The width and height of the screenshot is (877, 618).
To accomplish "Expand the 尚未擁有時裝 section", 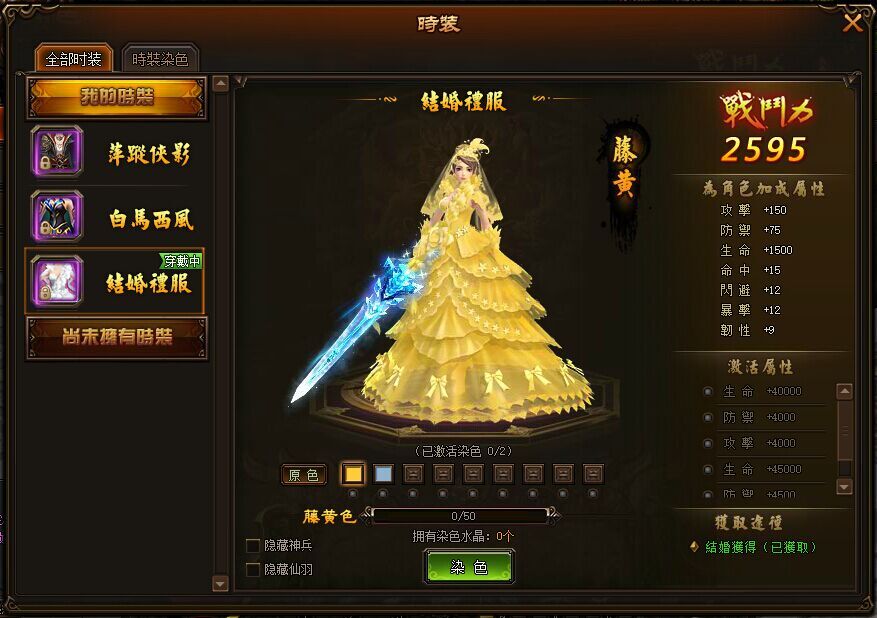I will pyautogui.click(x=117, y=337).
